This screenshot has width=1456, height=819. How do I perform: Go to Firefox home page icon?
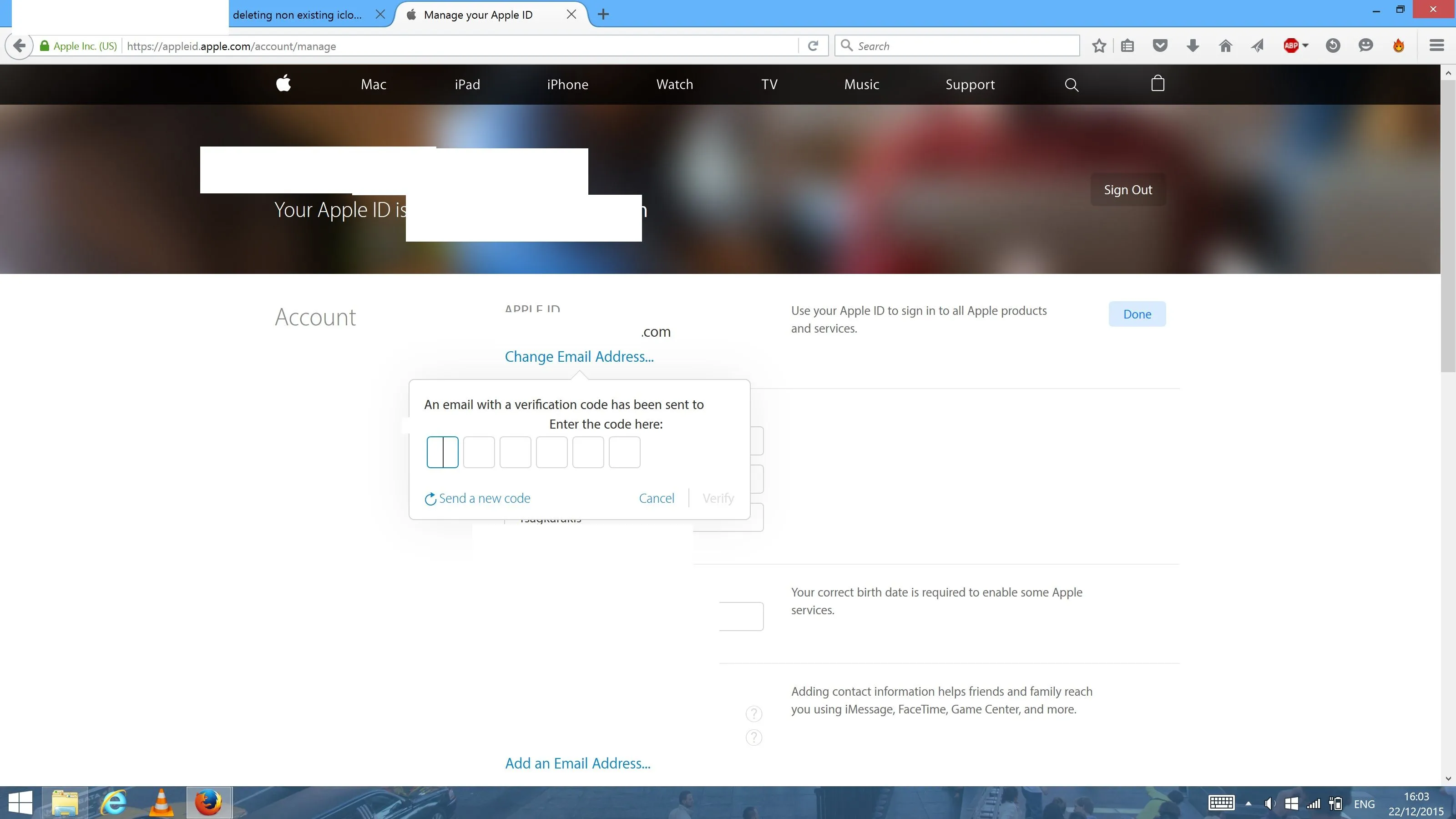tap(1225, 46)
